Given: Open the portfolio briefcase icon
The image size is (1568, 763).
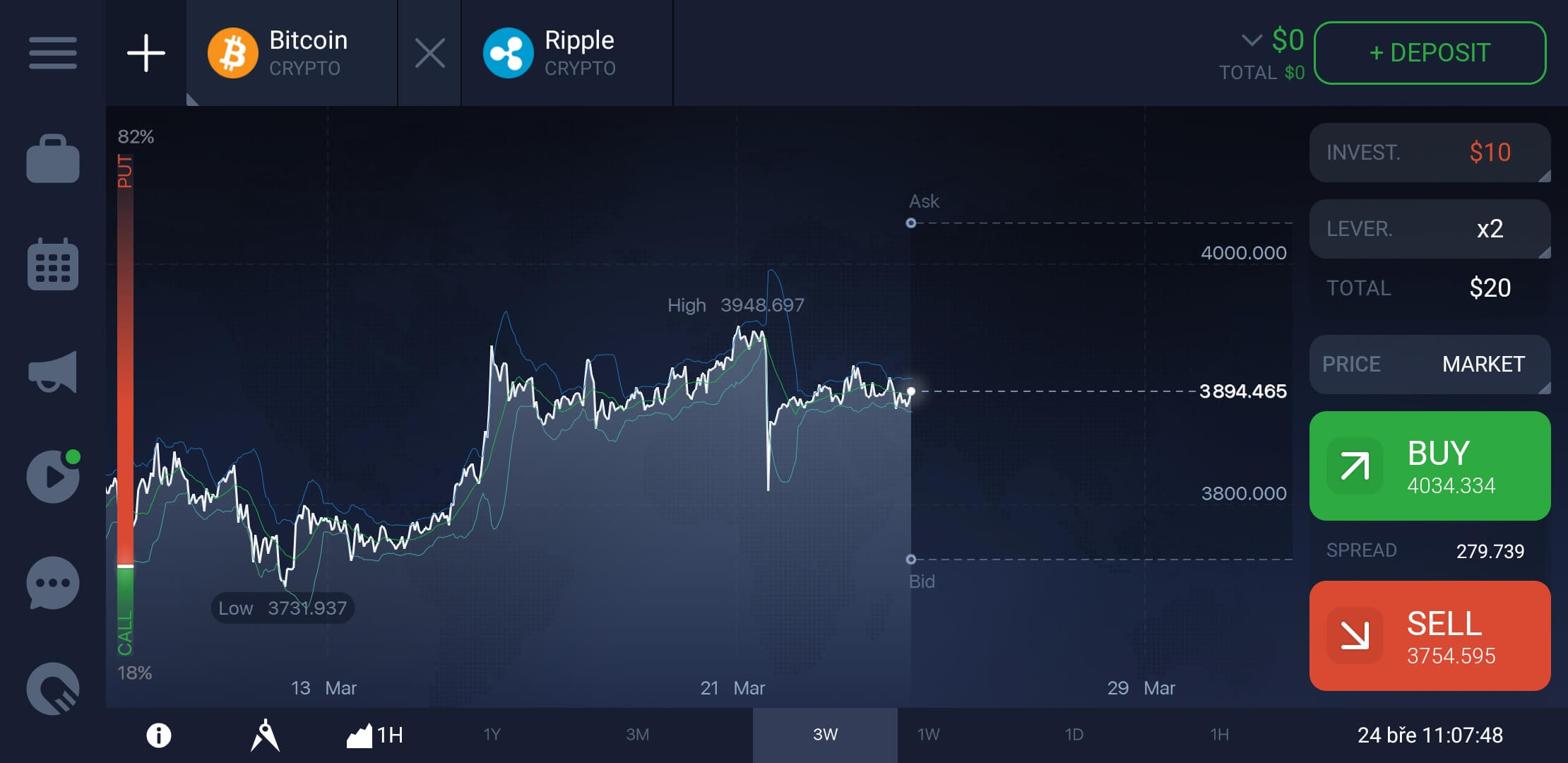Looking at the screenshot, I should [x=53, y=159].
